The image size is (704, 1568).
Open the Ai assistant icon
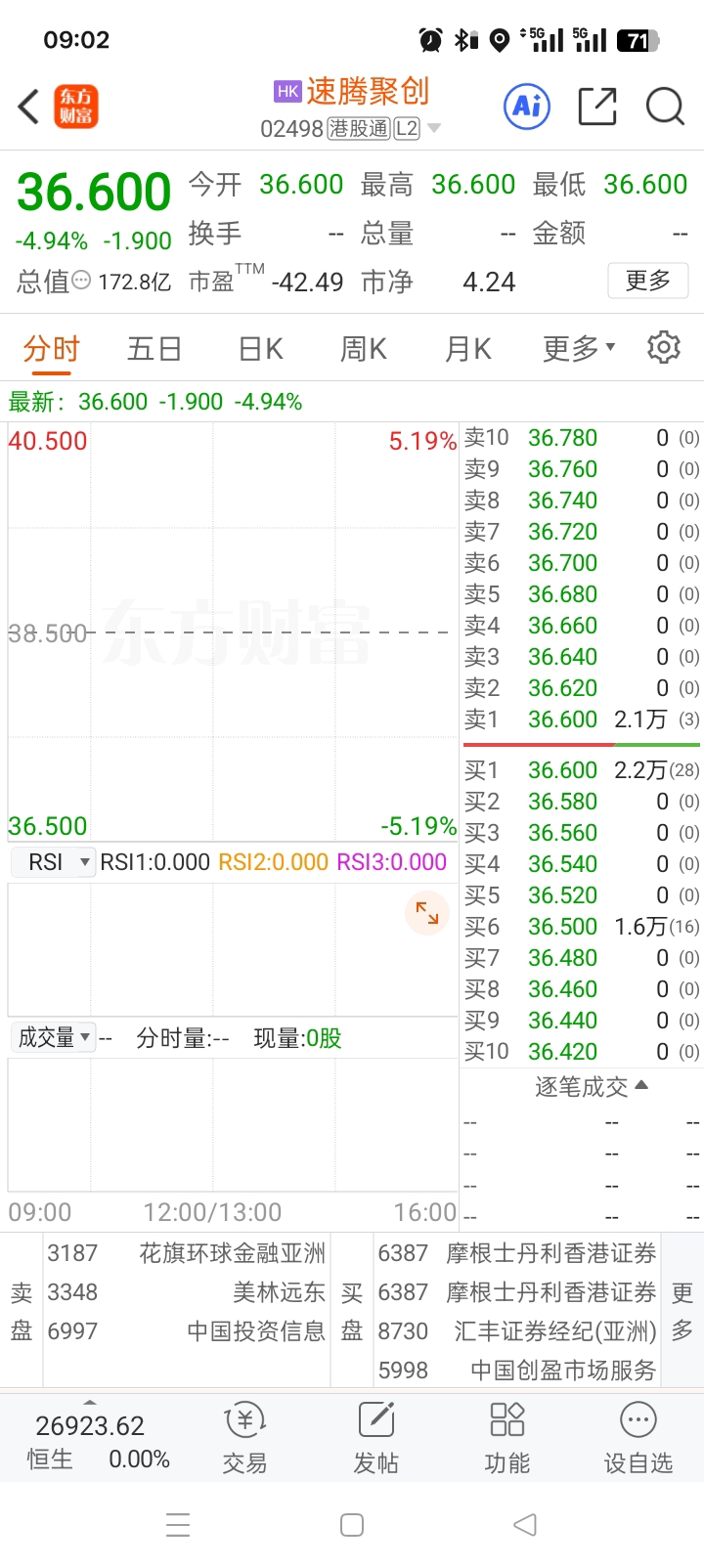[x=527, y=106]
